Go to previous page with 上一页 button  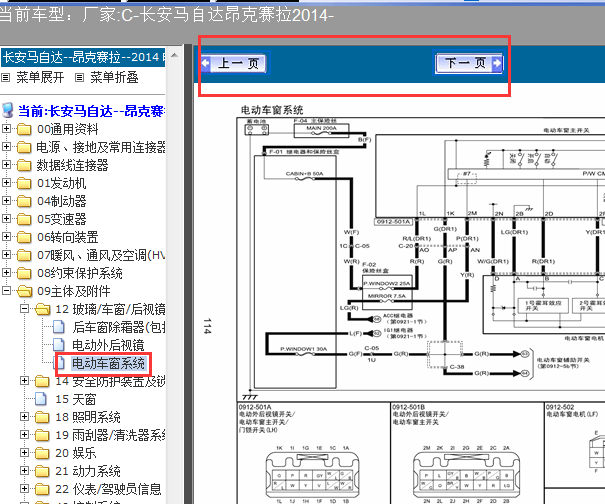pos(234,63)
